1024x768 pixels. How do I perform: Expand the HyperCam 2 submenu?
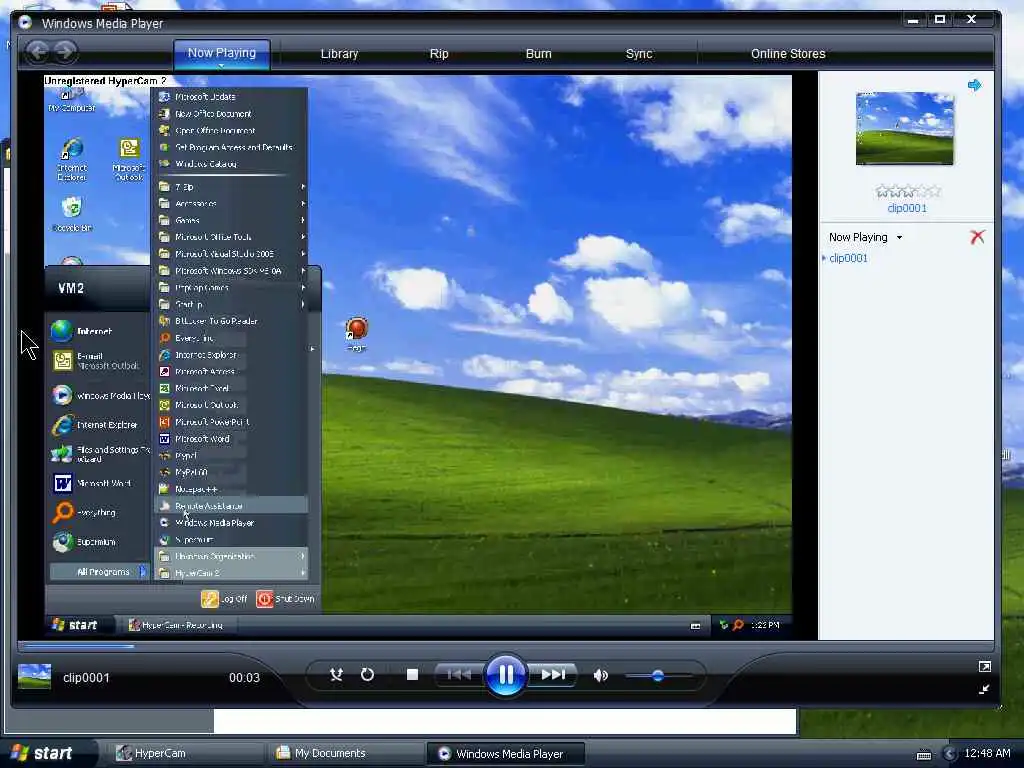pos(231,573)
